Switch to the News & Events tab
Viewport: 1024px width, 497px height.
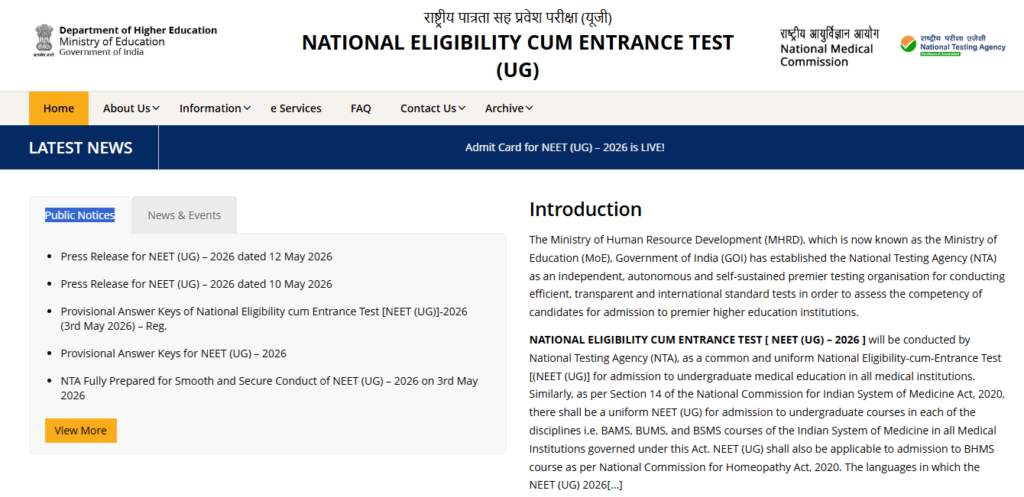(x=184, y=215)
